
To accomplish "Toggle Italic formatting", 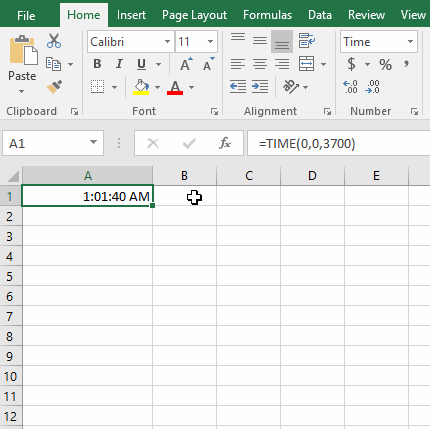I will [119, 64].
